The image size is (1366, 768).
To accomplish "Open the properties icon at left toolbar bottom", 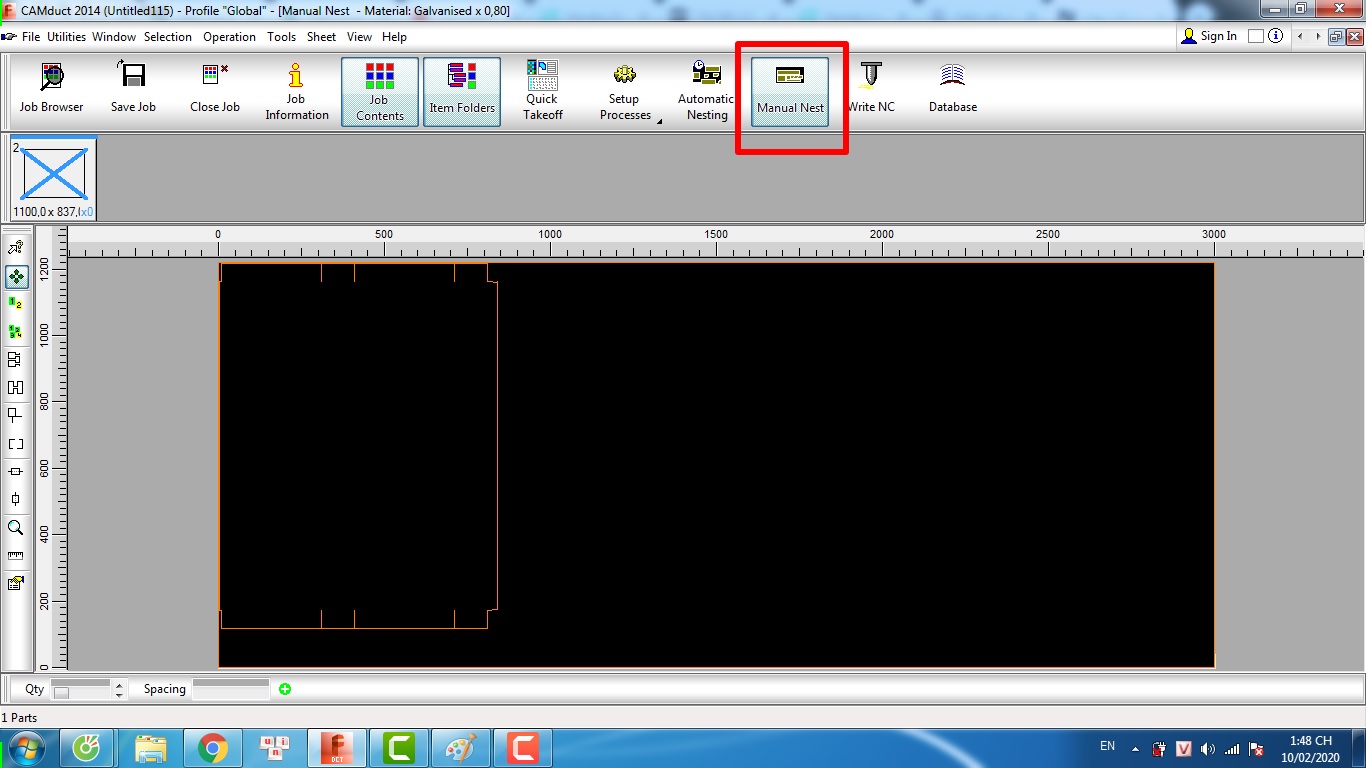I will pyautogui.click(x=15, y=583).
